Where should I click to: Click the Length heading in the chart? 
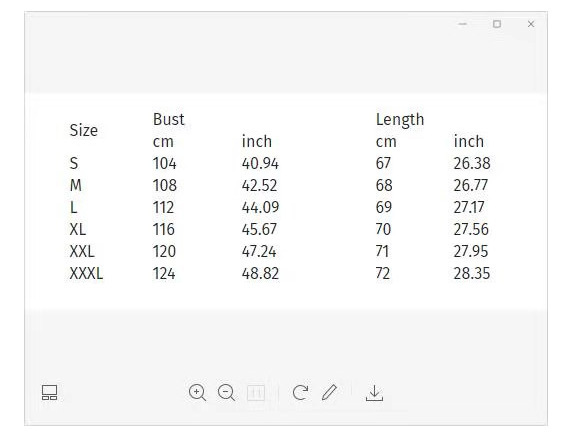(400, 120)
